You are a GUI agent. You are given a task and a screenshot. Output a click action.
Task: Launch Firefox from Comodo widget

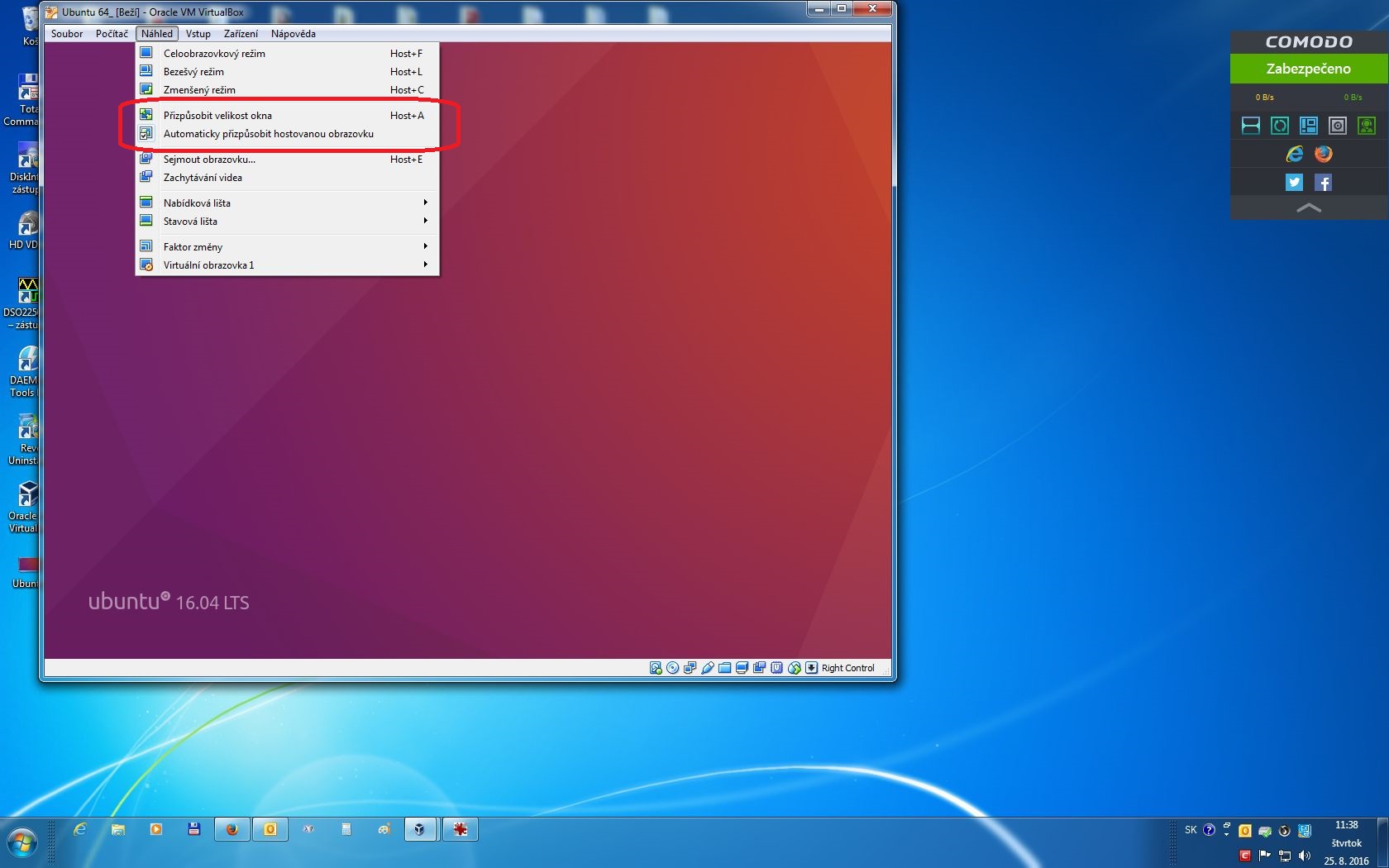(x=1324, y=154)
